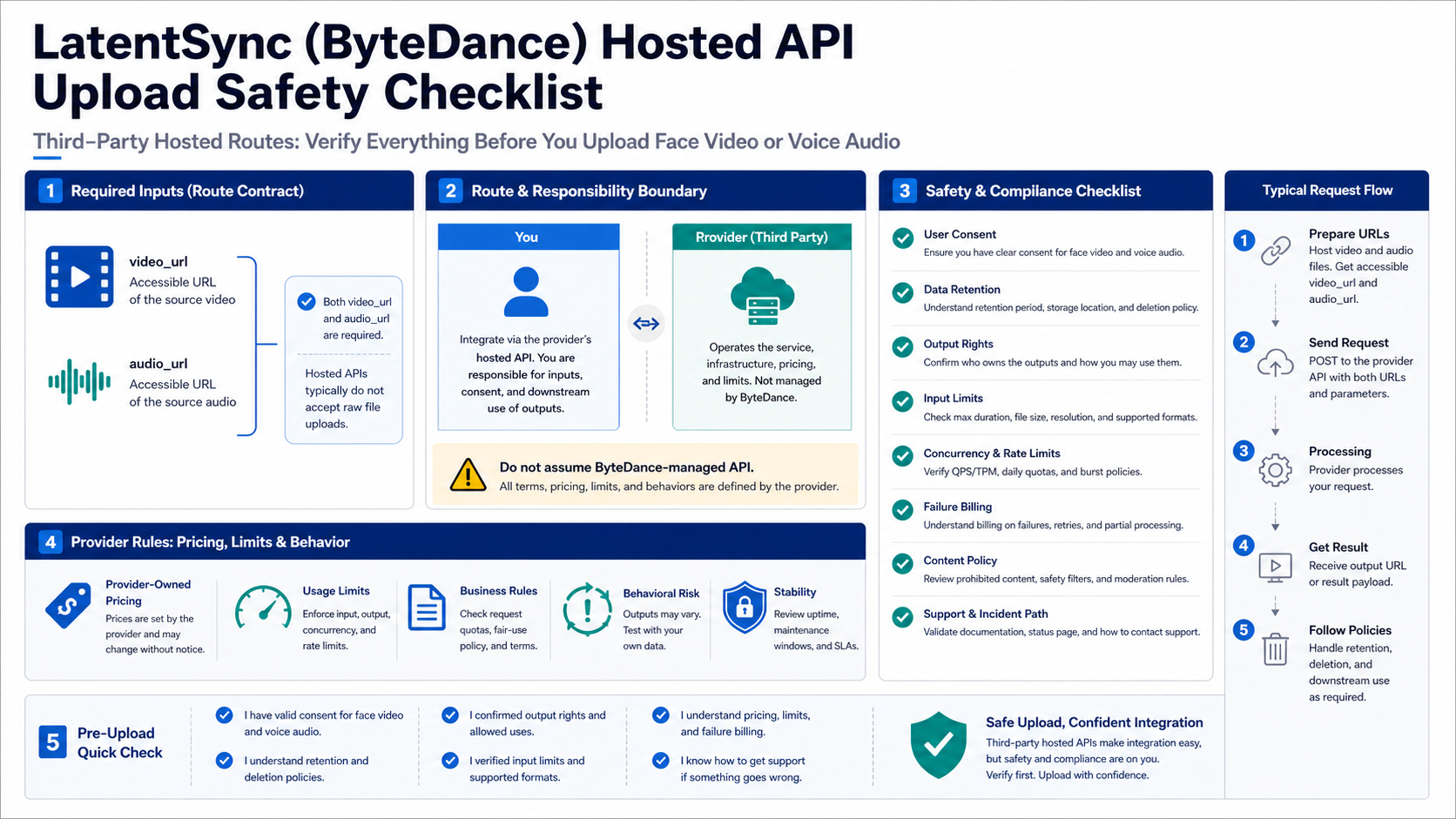
Task: Click the Data Retention green check icon
Action: point(903,292)
